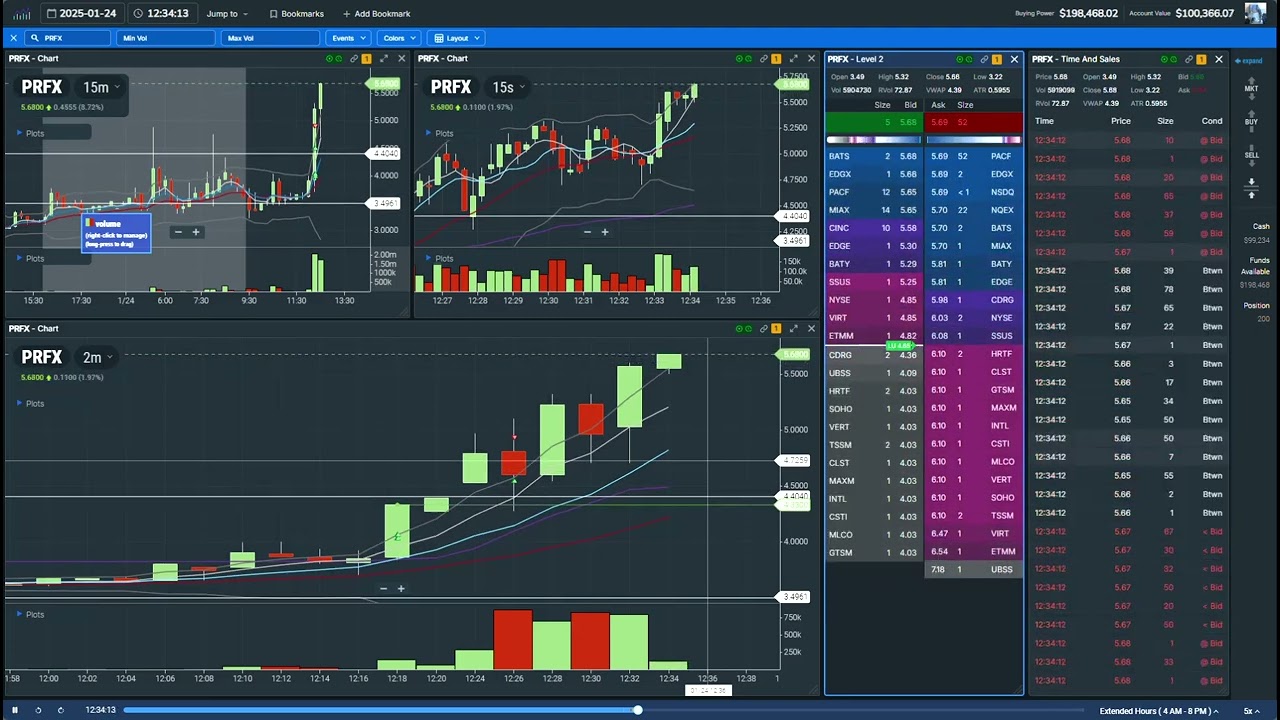Change the 15m chart timeframe dropdown
1280x720 pixels.
(x=101, y=87)
